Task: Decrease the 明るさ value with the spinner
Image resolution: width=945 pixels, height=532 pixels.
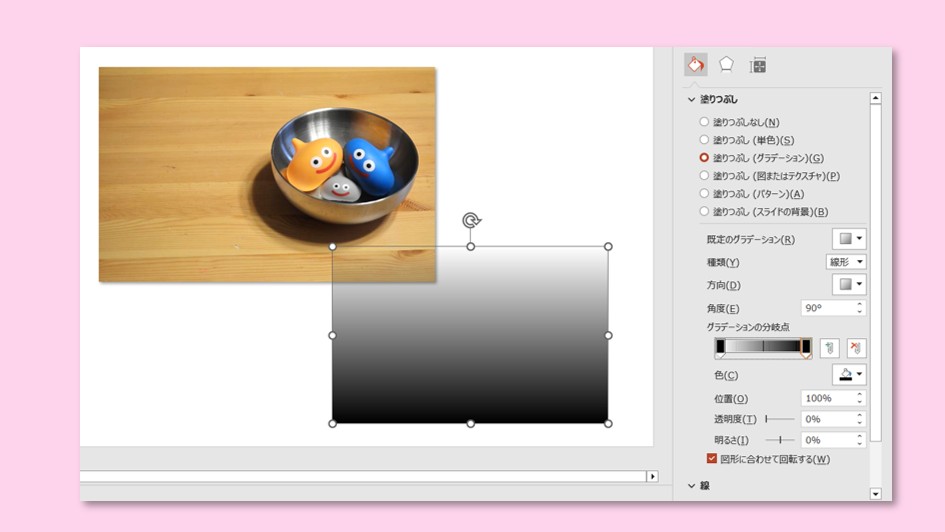Action: coord(859,443)
